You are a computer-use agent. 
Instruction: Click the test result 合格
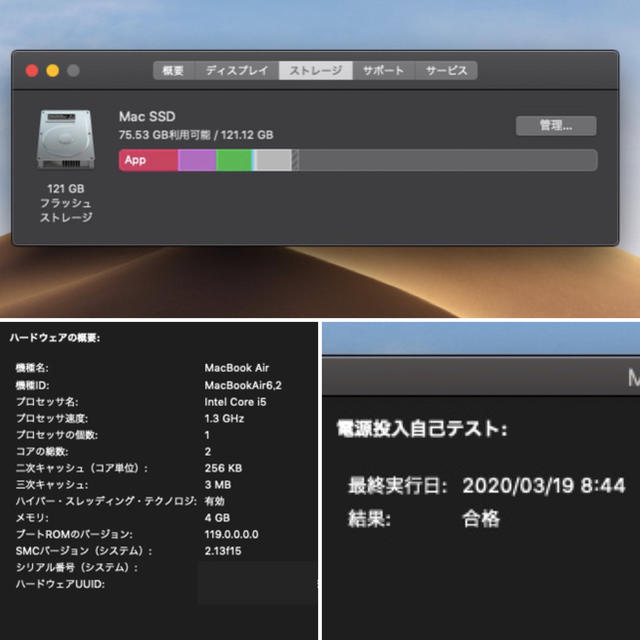pyautogui.click(x=481, y=519)
